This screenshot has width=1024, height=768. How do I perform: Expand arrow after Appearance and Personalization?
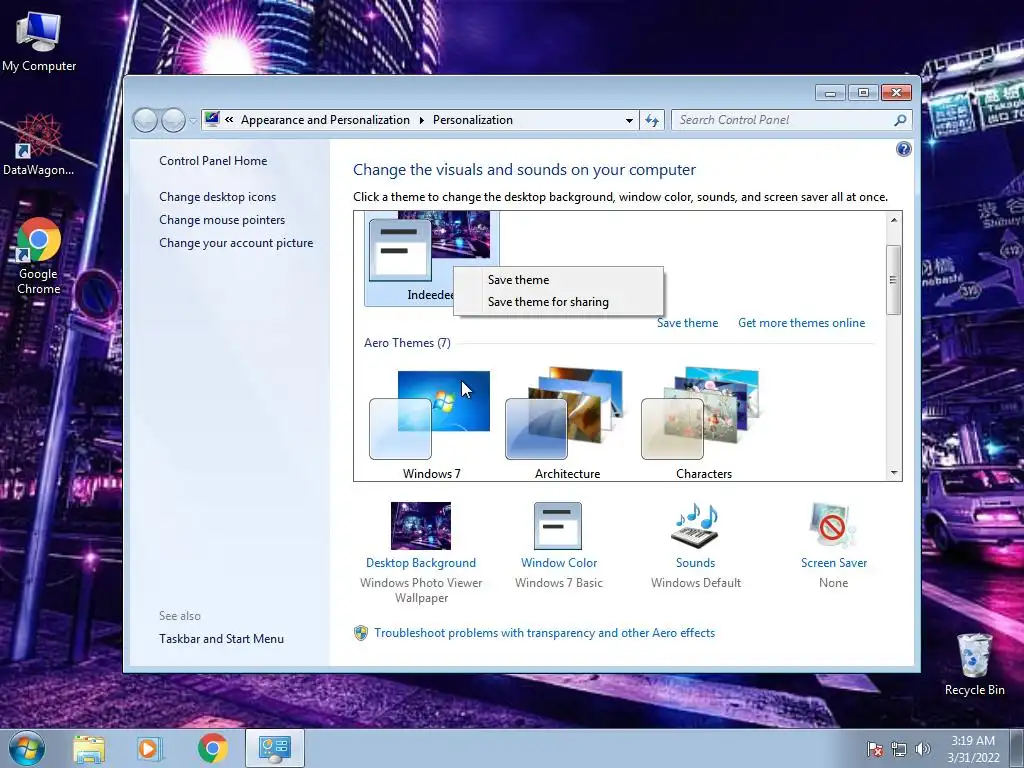(421, 120)
